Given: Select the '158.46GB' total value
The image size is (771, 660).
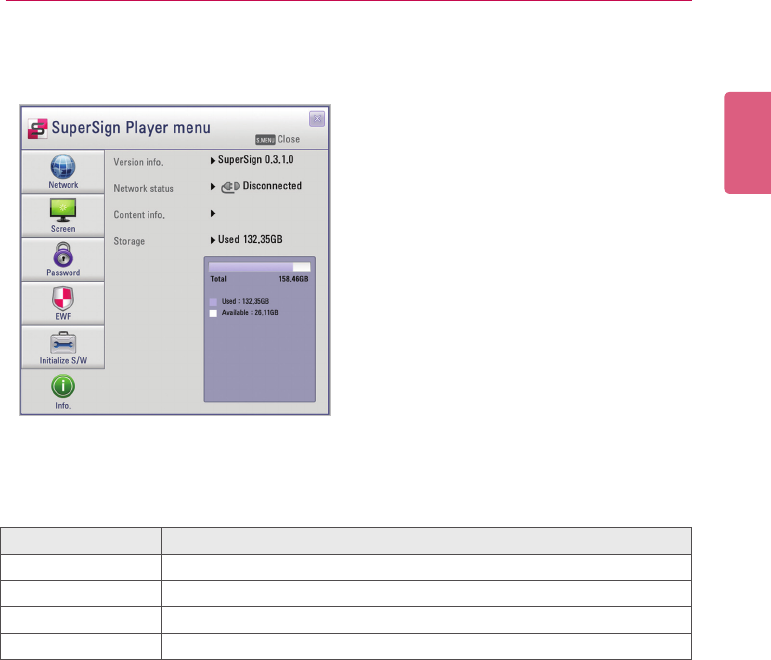Looking at the screenshot, I should [x=294, y=279].
